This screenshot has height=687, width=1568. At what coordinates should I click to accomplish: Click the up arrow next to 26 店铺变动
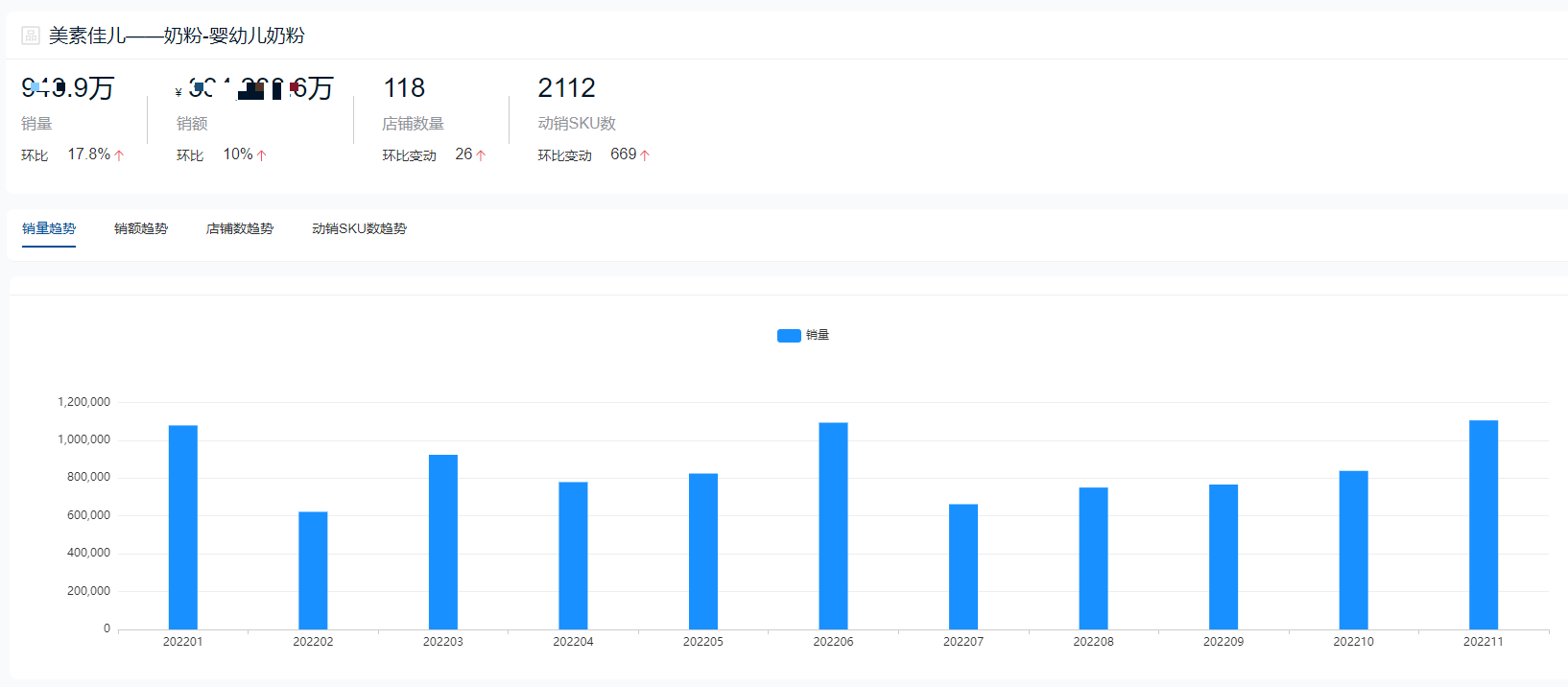click(481, 155)
